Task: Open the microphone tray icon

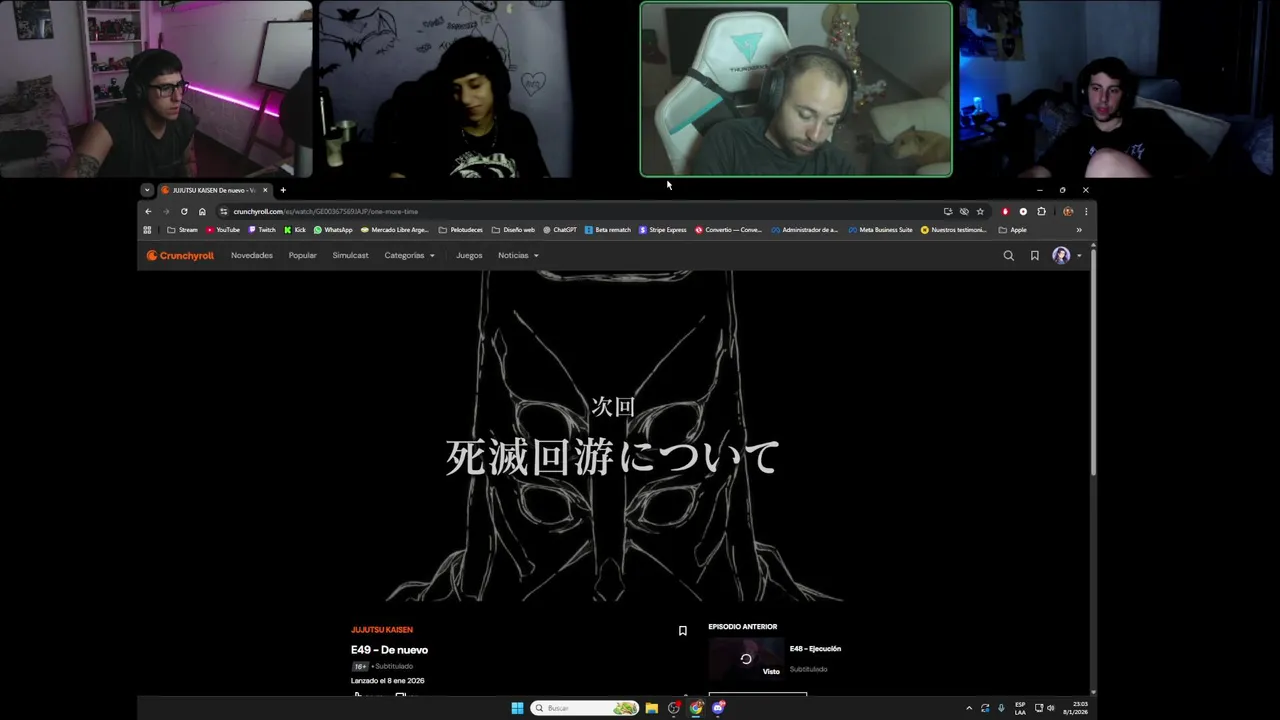Action: pos(1001,708)
